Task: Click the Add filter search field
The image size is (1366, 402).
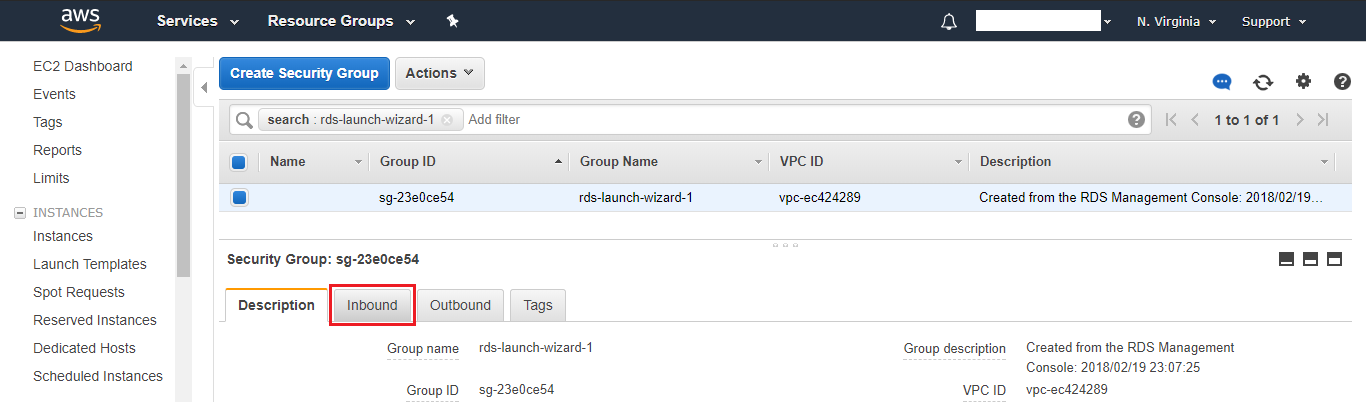Action: pos(790,120)
